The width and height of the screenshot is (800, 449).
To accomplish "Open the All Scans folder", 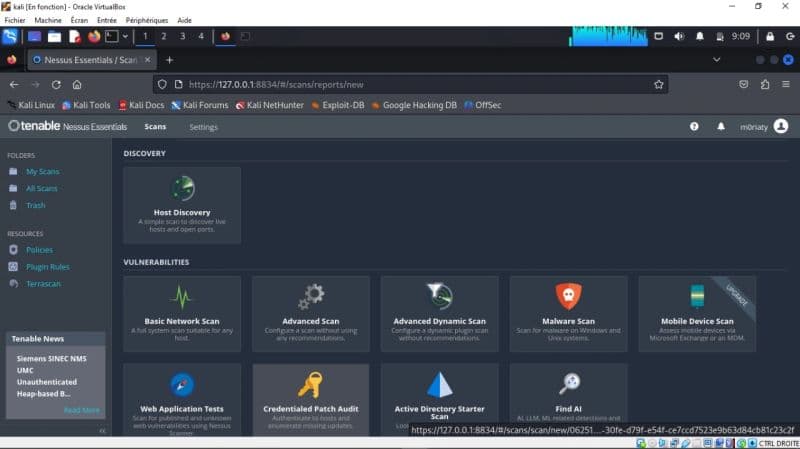I will click(x=42, y=188).
